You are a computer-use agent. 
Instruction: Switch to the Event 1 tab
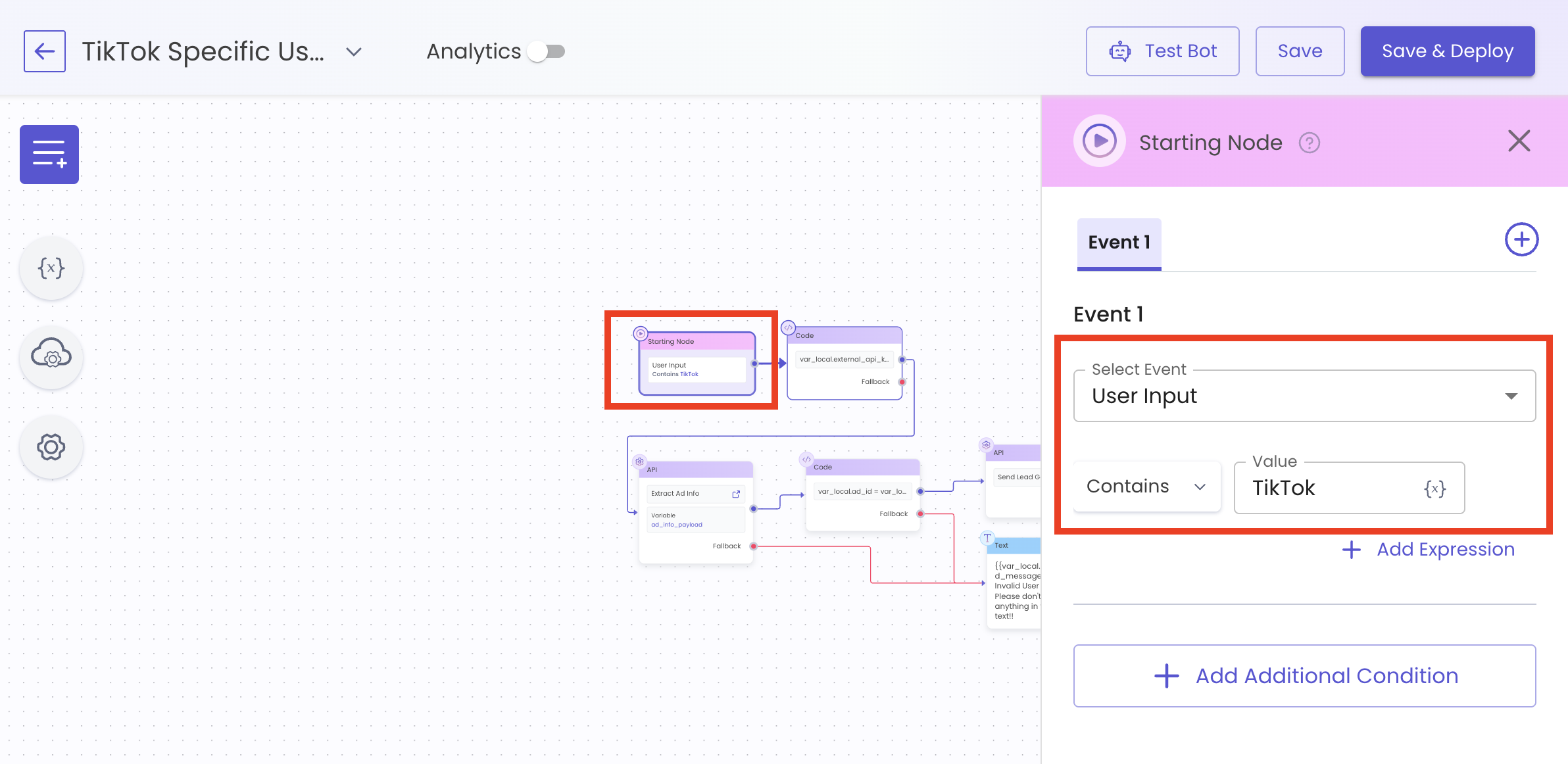[x=1119, y=243]
